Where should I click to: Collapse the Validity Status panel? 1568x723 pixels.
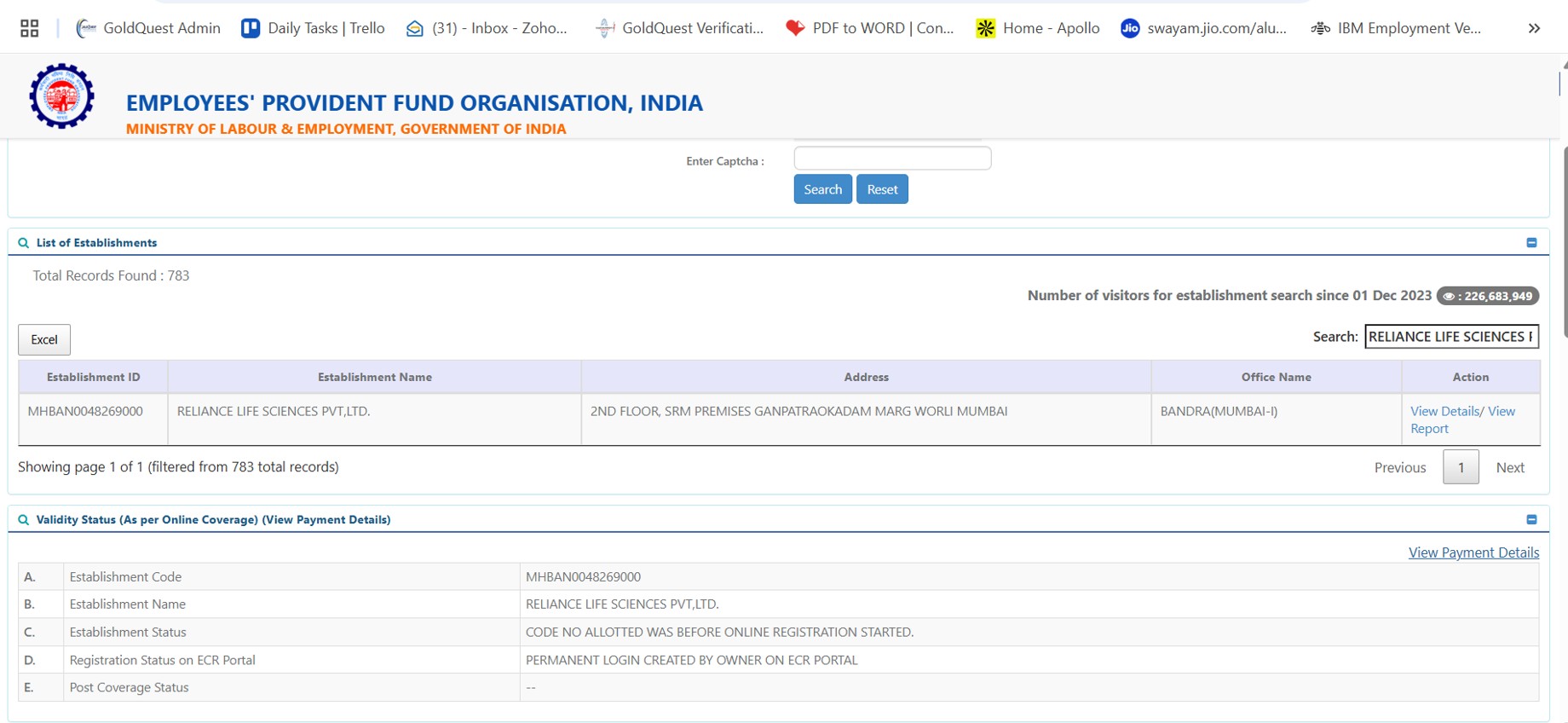point(1531,519)
